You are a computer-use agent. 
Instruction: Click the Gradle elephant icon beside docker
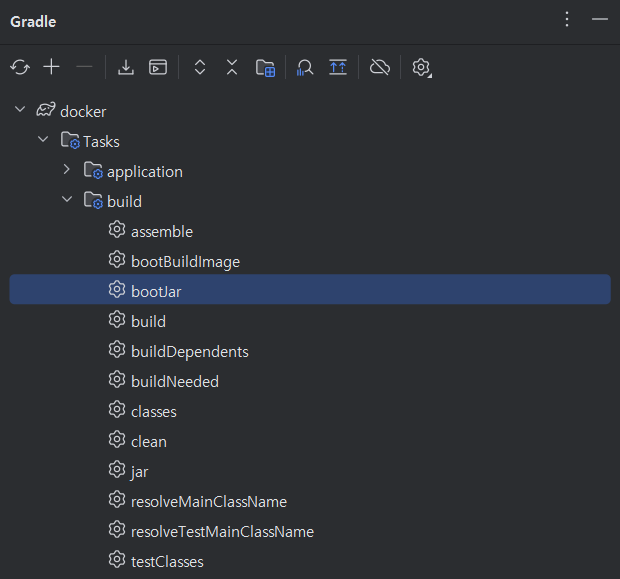click(46, 110)
